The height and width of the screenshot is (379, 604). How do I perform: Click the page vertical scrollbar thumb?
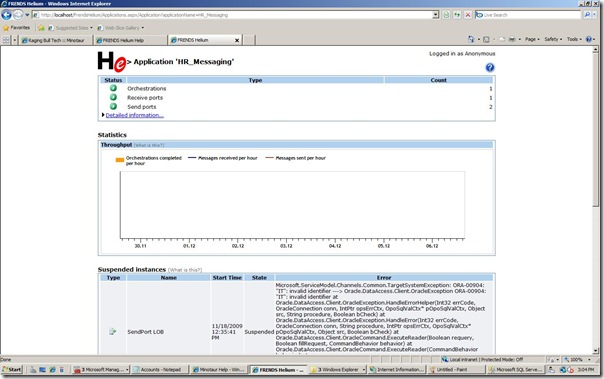coord(596,131)
